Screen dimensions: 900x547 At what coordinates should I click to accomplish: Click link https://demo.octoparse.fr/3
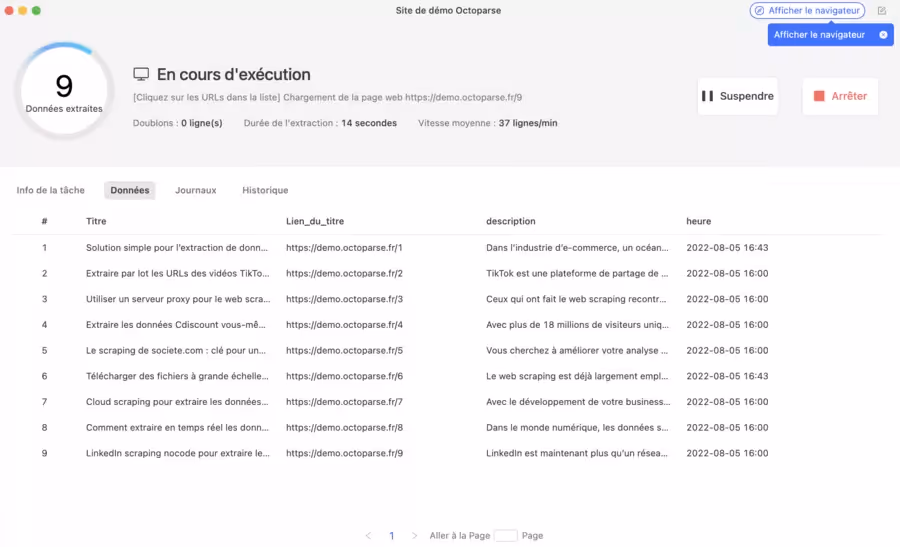pyautogui.click(x=344, y=299)
